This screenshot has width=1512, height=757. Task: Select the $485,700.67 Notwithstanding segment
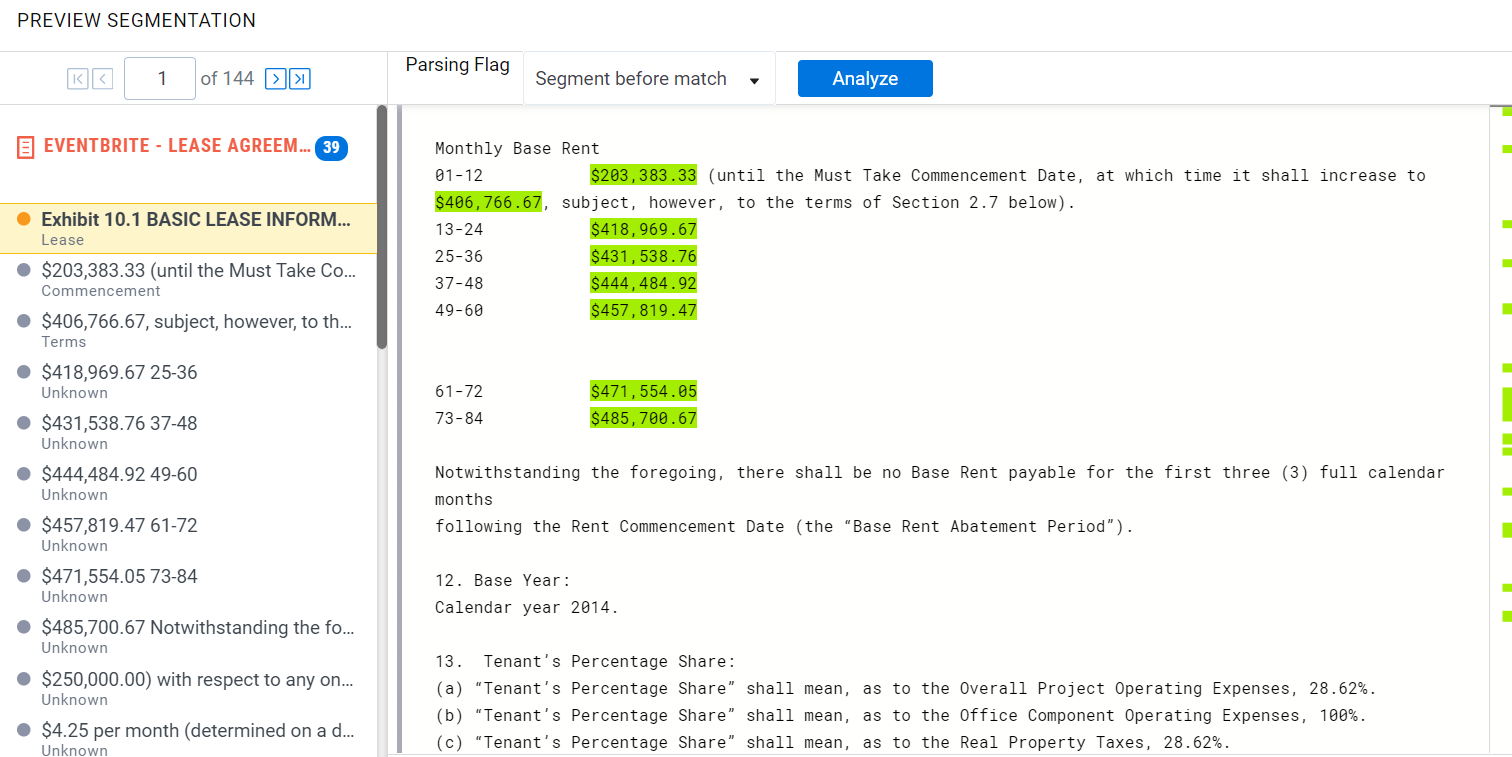point(188,637)
